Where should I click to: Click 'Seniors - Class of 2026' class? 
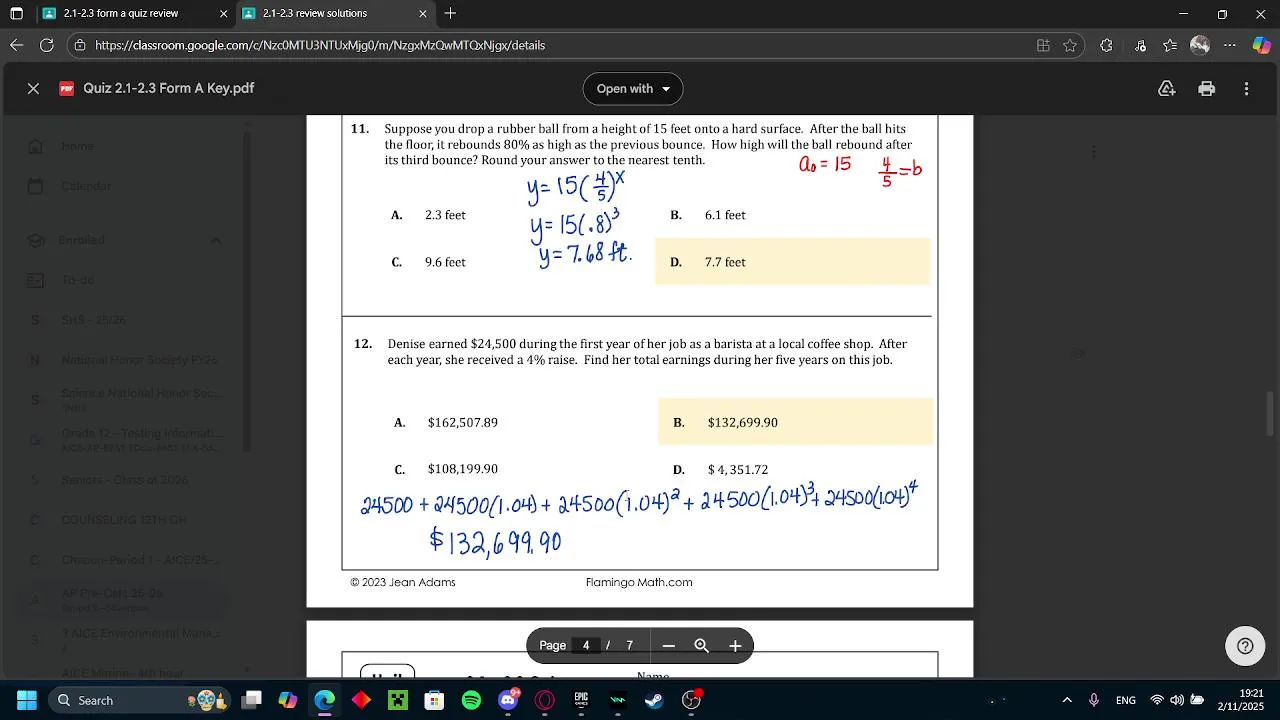click(125, 480)
